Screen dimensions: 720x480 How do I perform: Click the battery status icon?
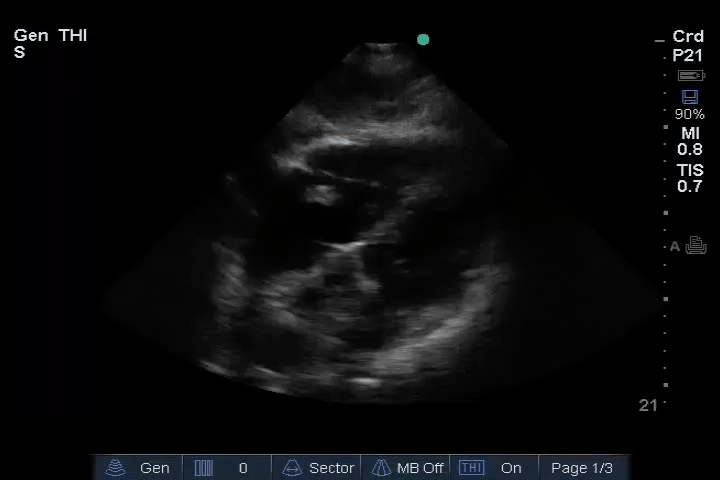click(690, 76)
